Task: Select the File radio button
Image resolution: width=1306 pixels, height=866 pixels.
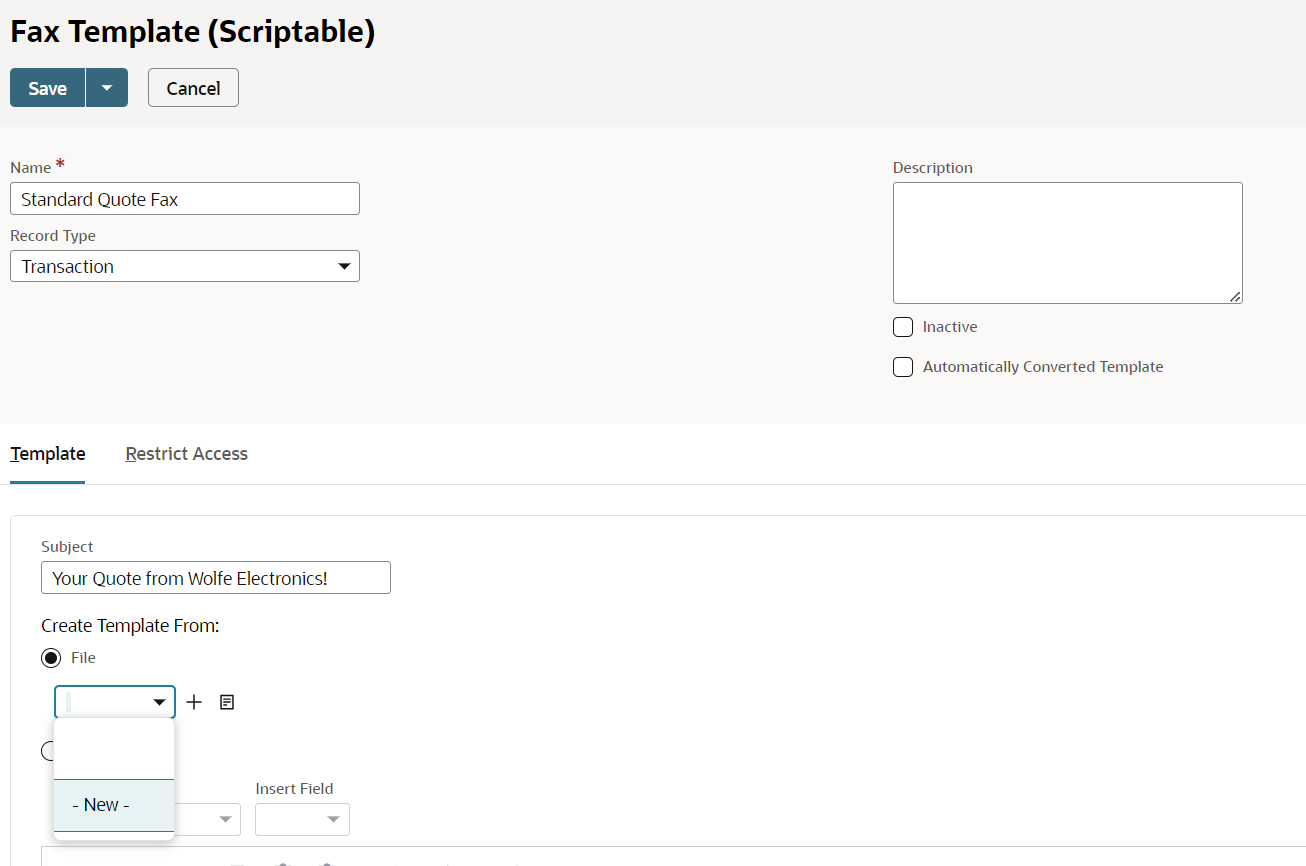Action: click(x=50, y=658)
